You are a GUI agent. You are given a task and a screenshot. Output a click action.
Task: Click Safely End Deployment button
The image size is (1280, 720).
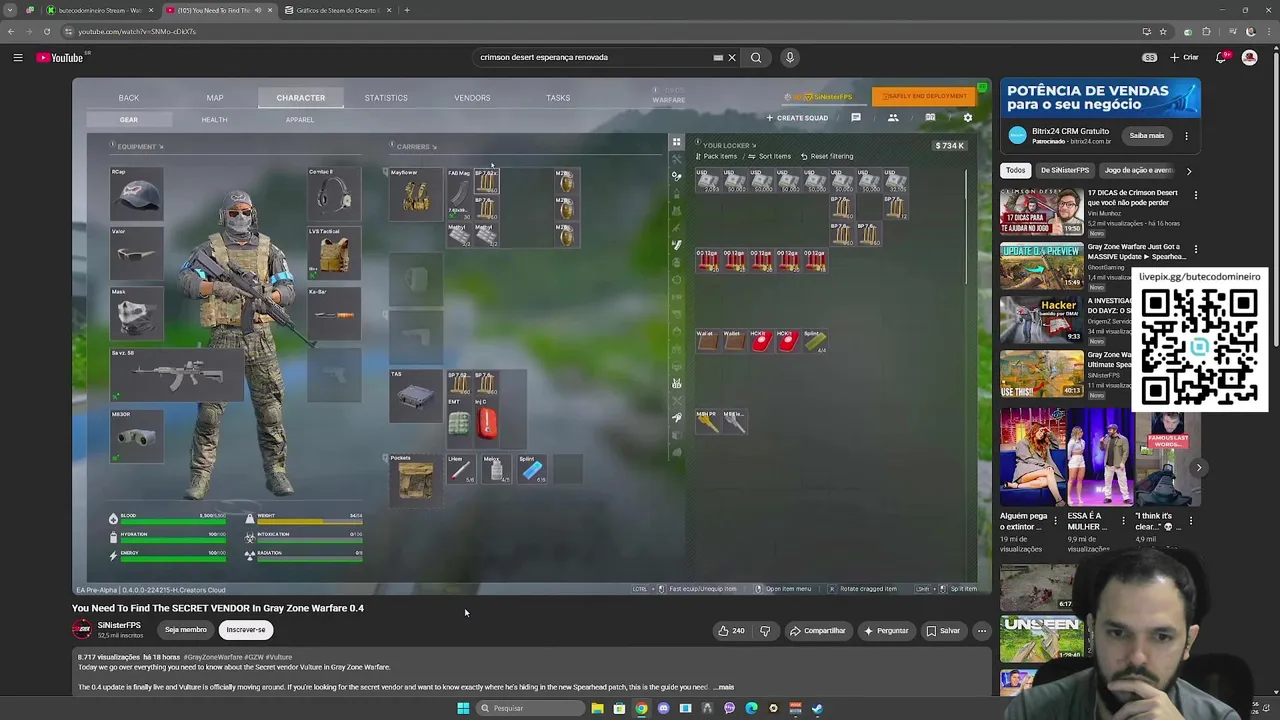coord(924,96)
